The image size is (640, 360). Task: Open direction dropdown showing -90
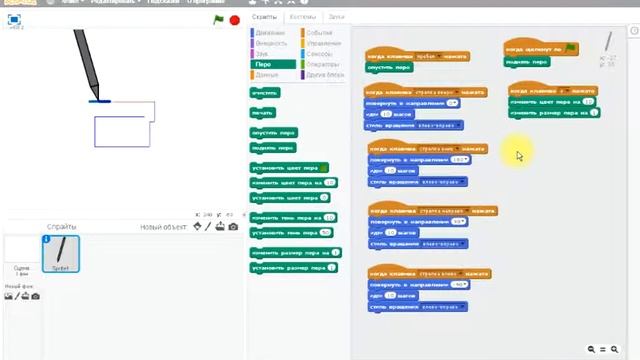459,284
